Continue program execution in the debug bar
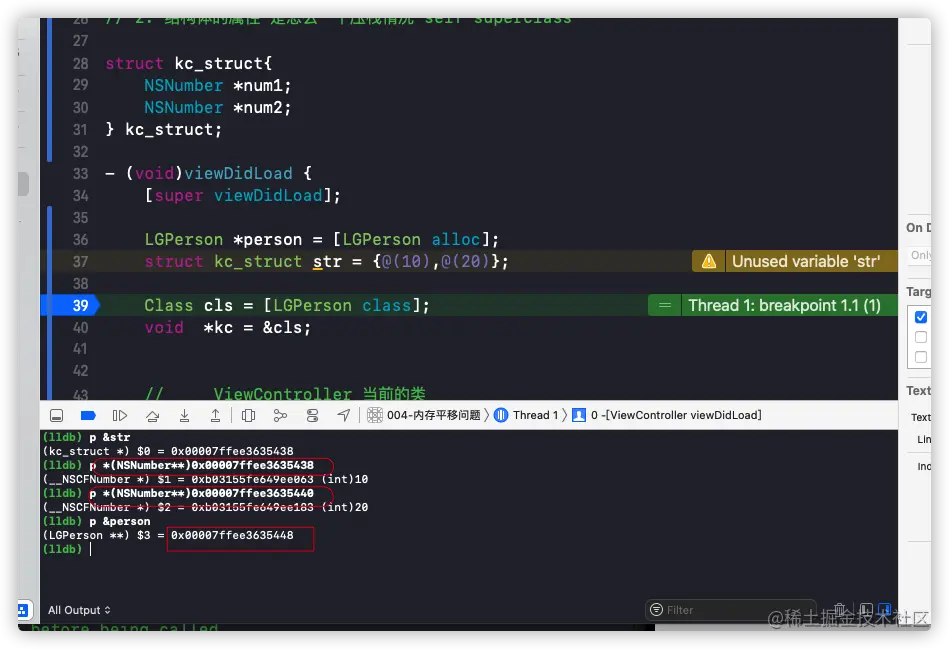 [120, 415]
